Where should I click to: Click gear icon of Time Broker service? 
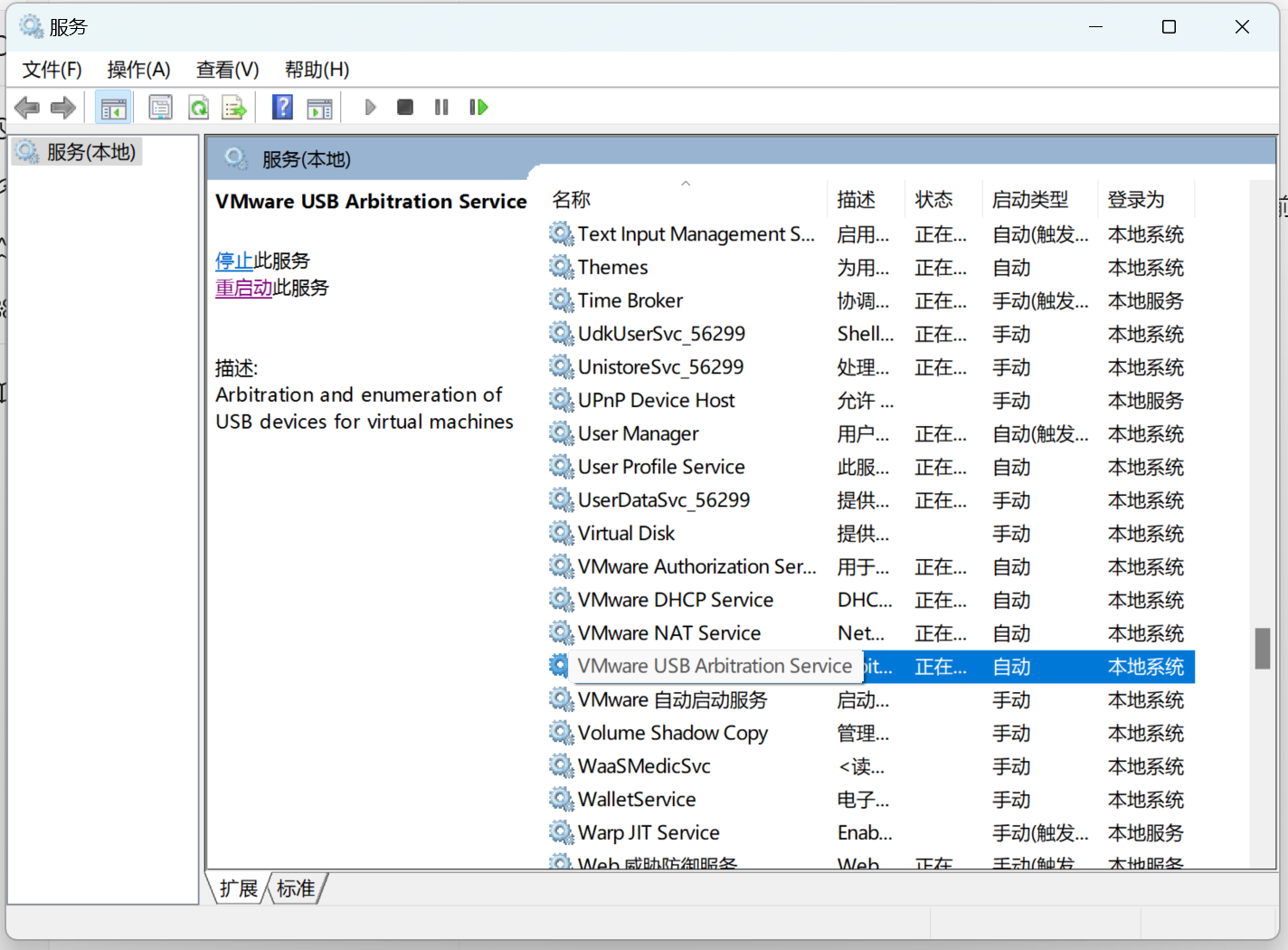562,300
